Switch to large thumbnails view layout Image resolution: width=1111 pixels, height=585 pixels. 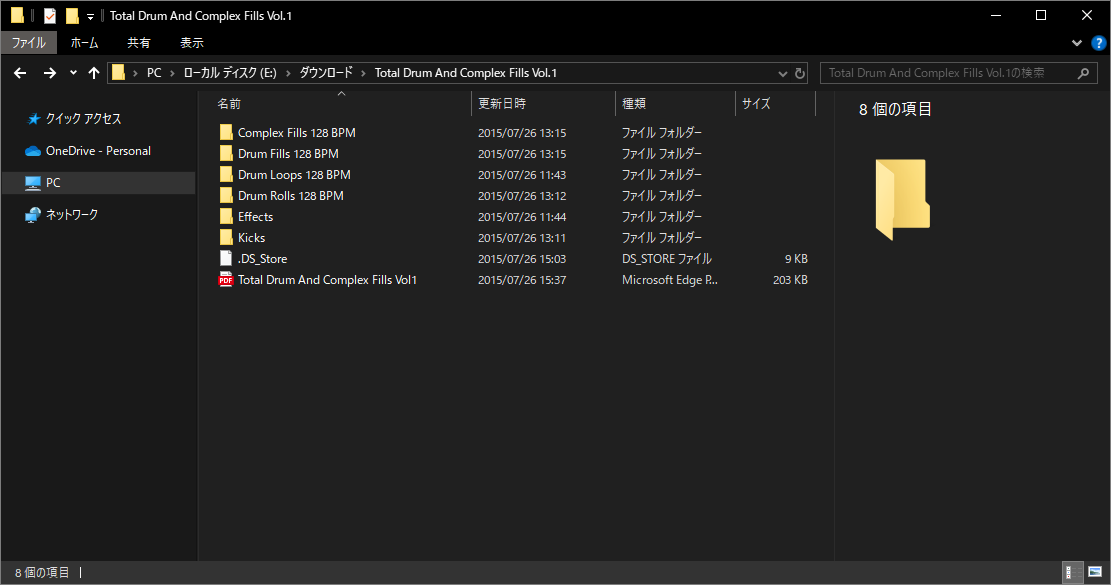(x=1095, y=572)
